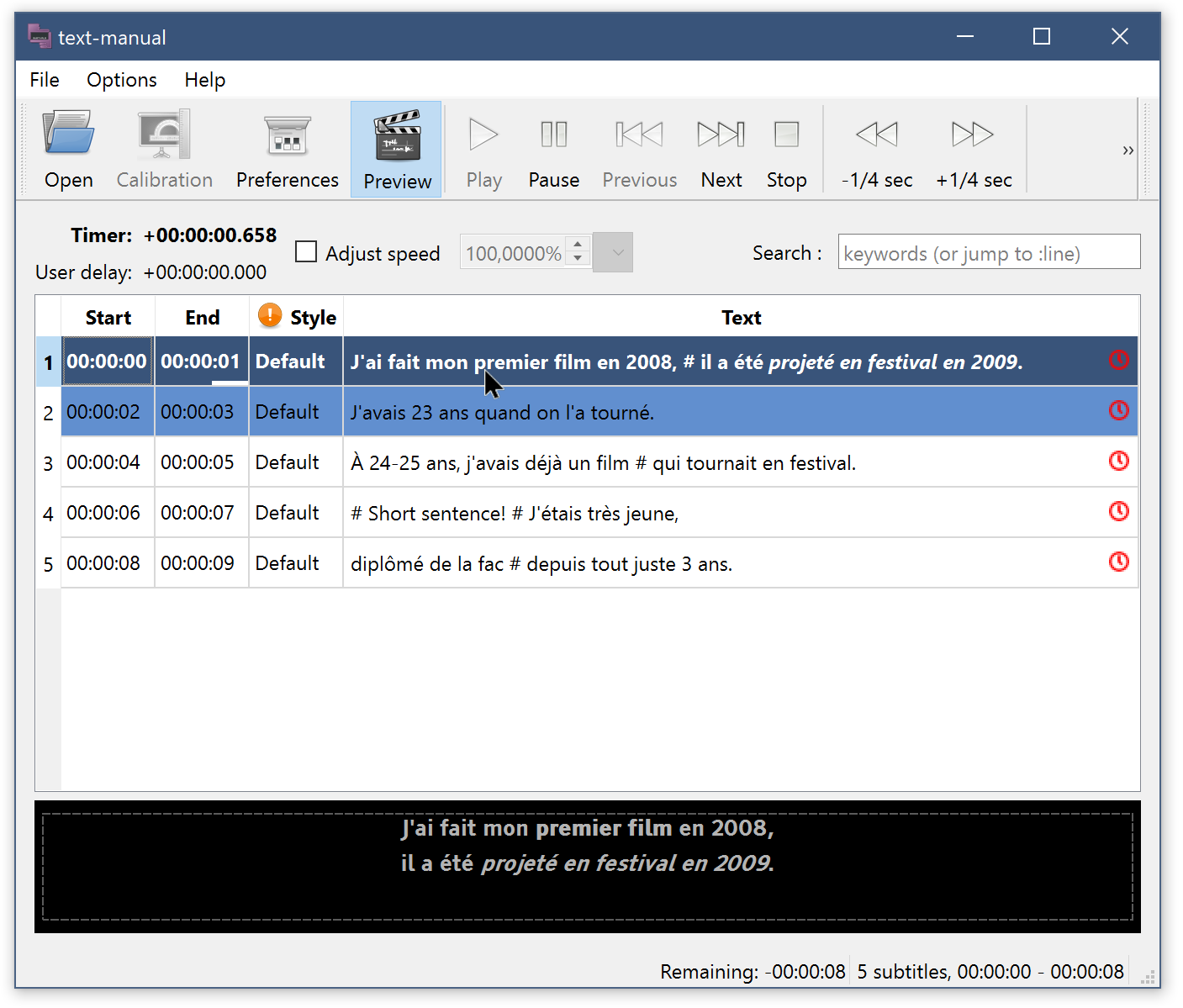1183x1008 pixels.
Task: Click end time 00:00:09 cell
Action: [x=202, y=563]
